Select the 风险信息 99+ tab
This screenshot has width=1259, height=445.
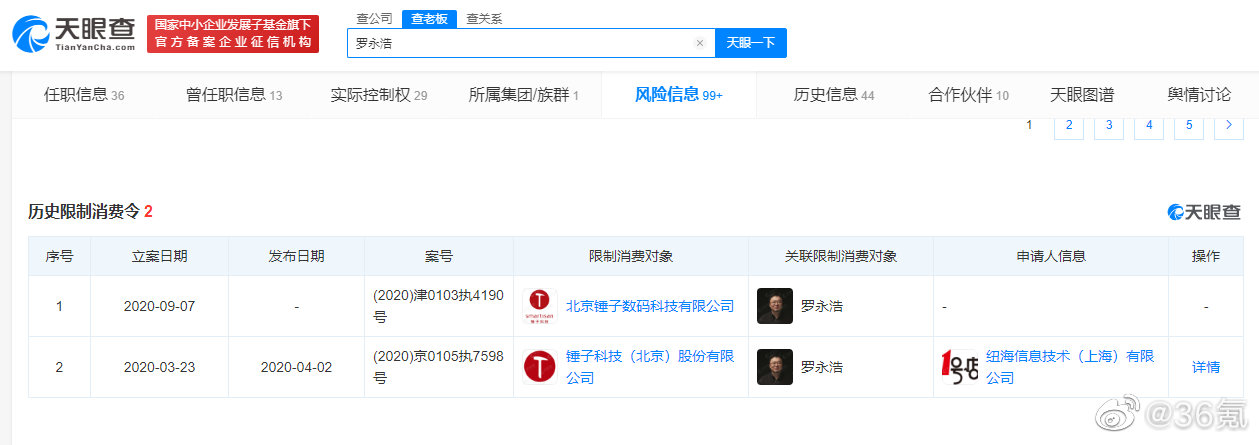tap(679, 95)
